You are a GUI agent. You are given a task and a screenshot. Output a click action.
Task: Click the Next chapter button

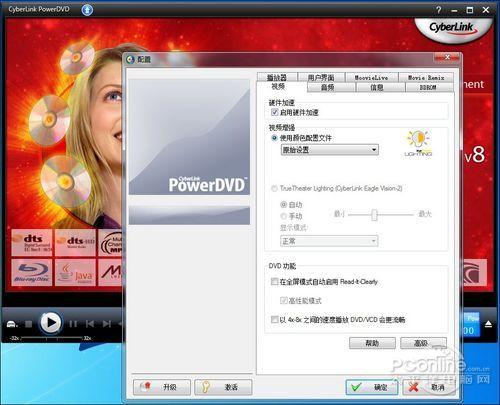point(107,324)
